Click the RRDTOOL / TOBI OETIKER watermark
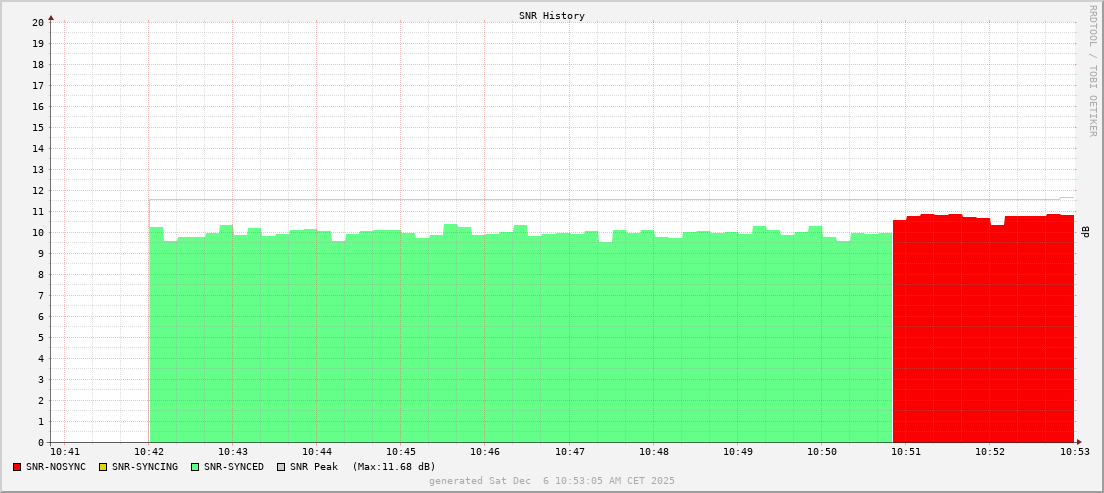This screenshot has width=1104, height=493. coord(1092,70)
